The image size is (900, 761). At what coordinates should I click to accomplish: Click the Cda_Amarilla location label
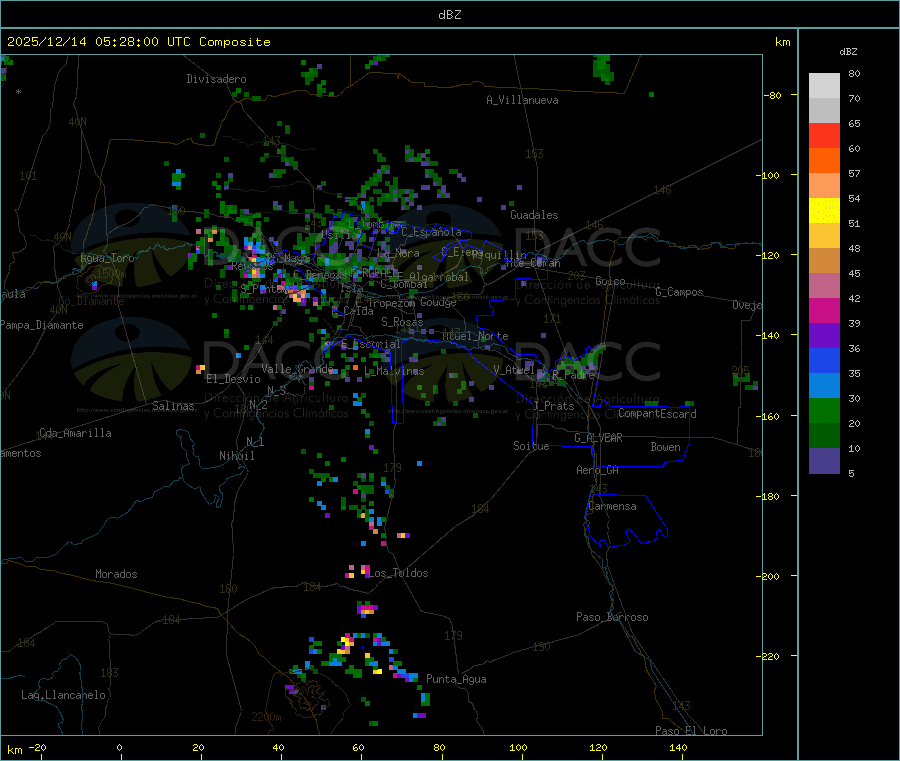(x=75, y=433)
